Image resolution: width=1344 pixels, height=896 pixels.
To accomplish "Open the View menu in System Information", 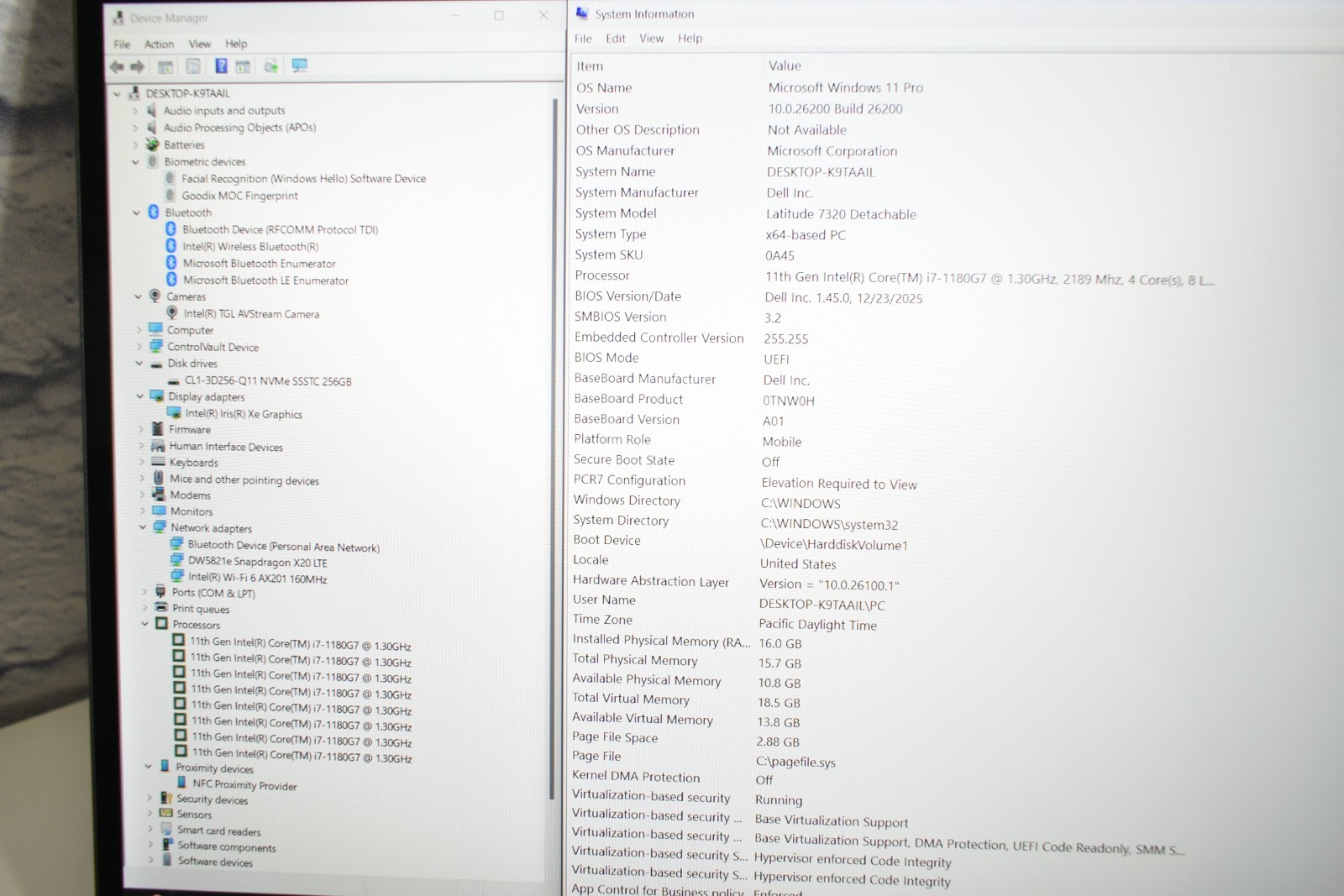I will click(x=651, y=39).
